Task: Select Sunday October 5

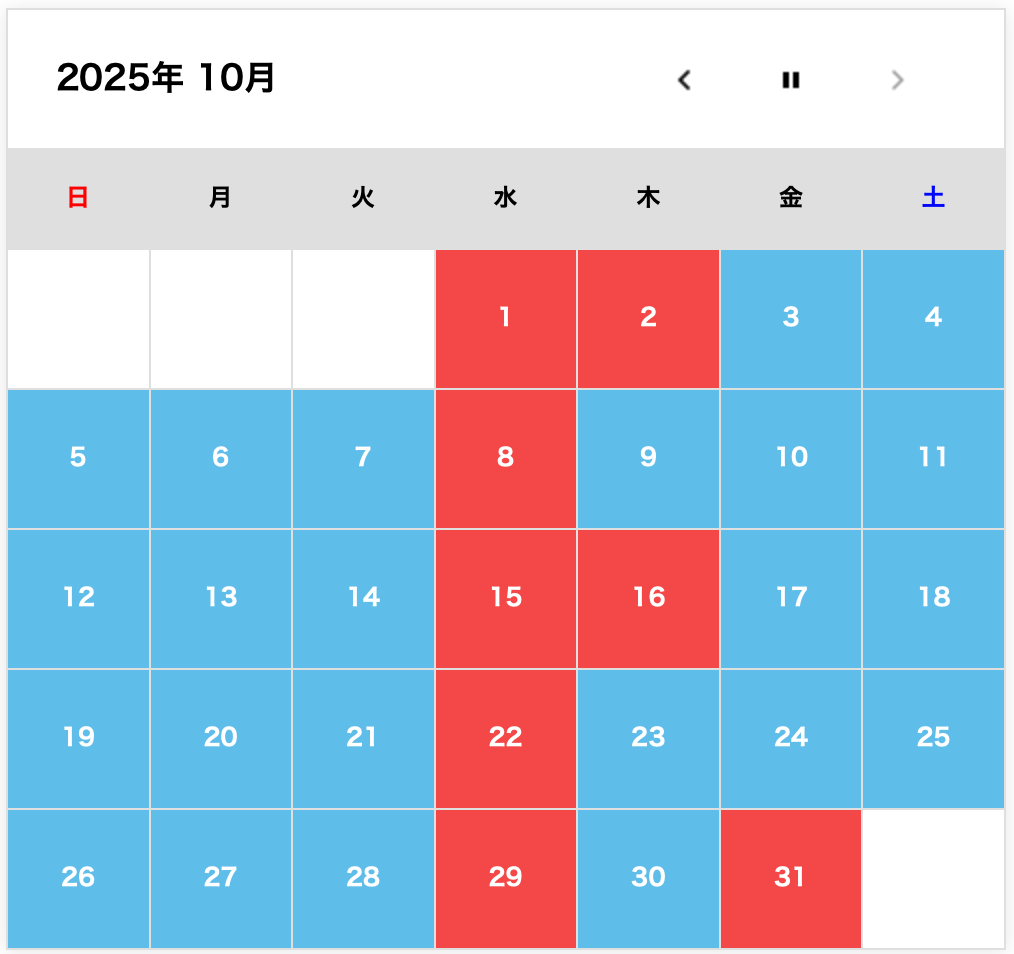Action: point(78,458)
